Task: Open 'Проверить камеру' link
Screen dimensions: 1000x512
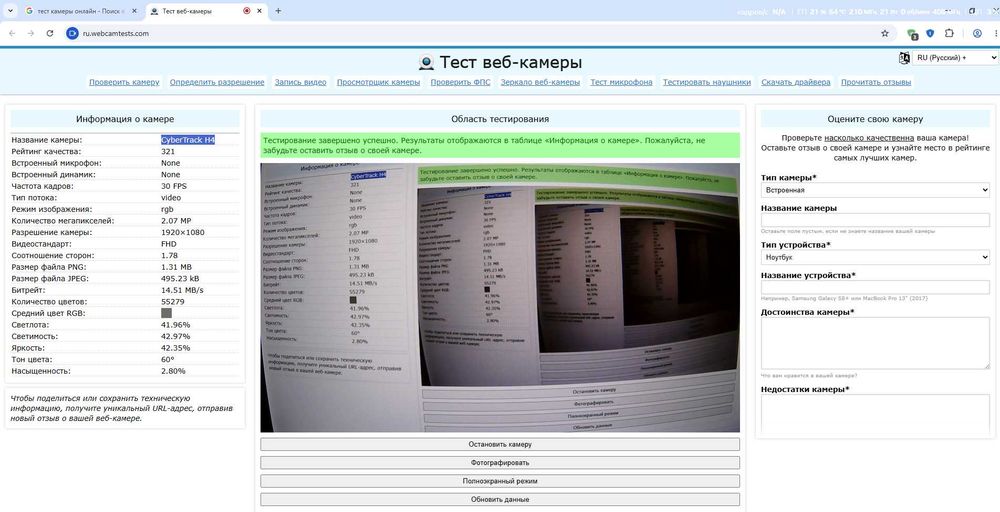Action: click(x=124, y=82)
